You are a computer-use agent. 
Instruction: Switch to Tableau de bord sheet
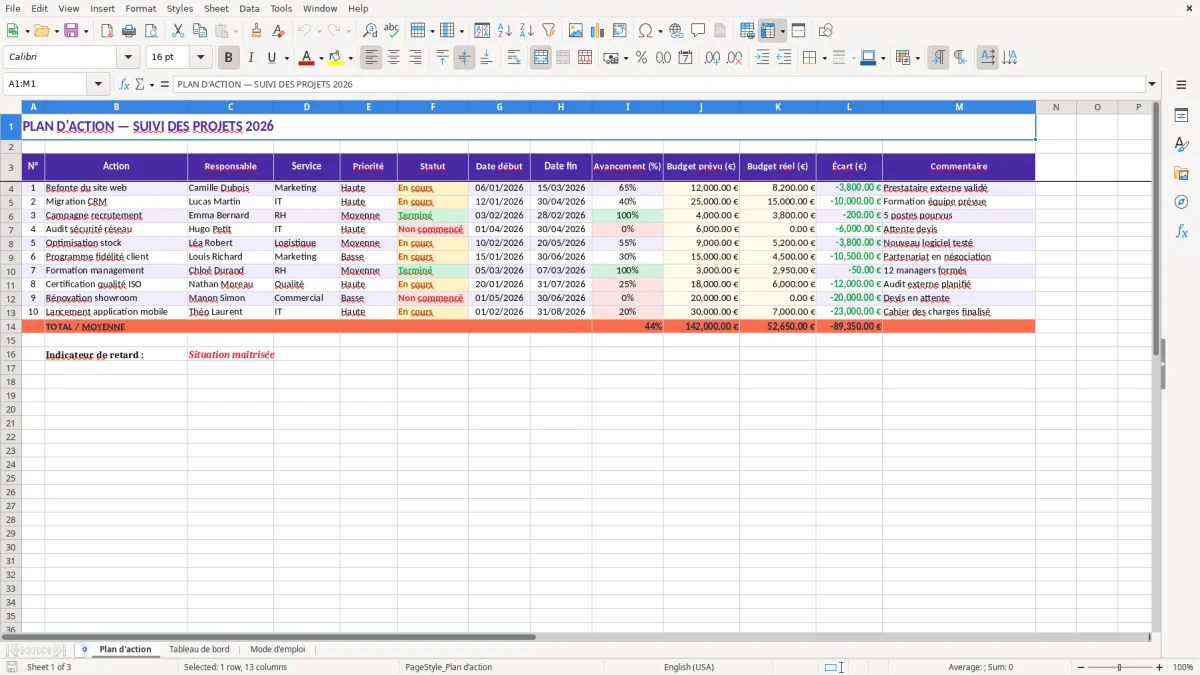[x=199, y=649]
